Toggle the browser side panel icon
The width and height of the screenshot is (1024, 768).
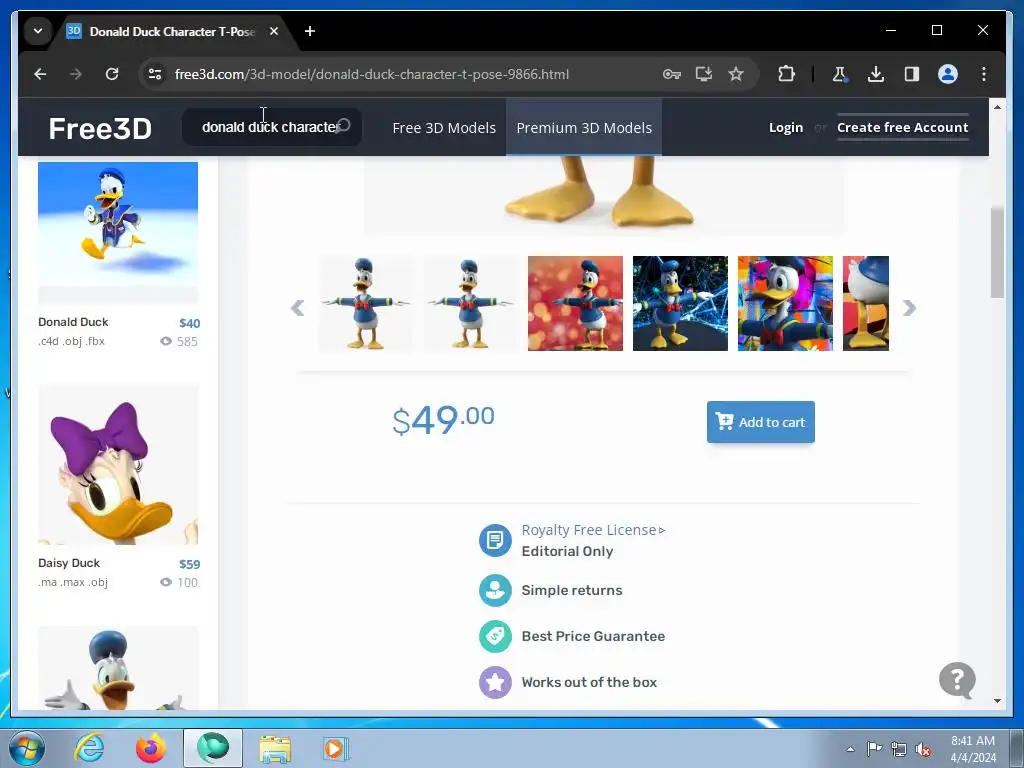[912, 74]
